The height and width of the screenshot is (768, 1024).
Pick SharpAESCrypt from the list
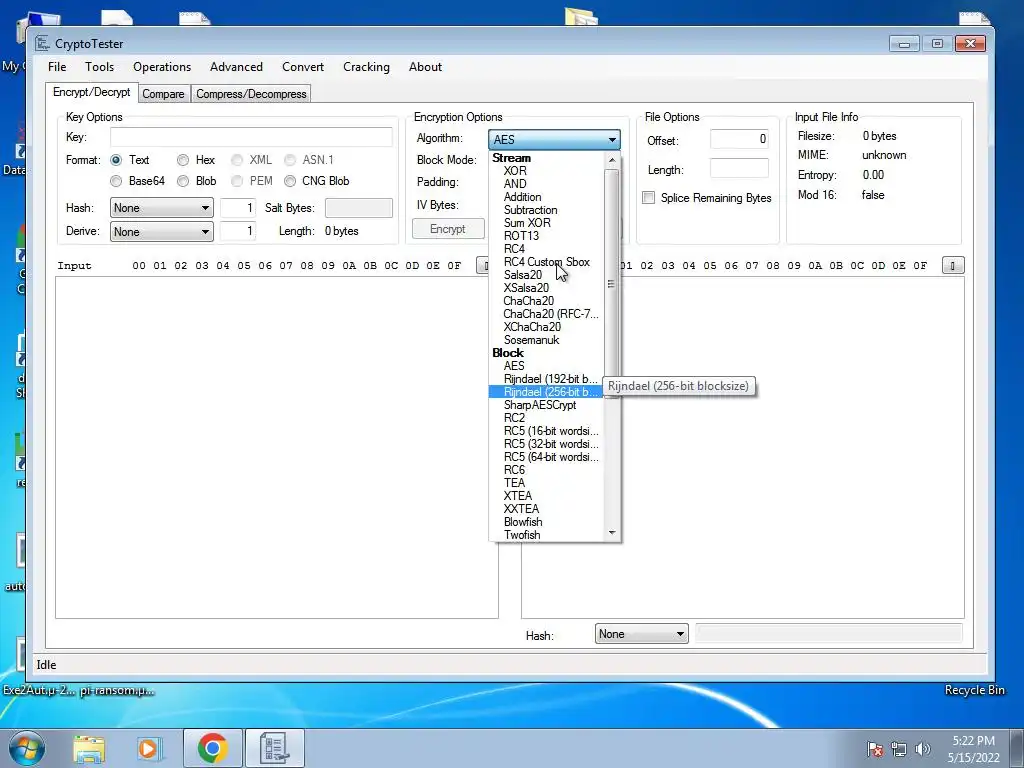pos(540,405)
